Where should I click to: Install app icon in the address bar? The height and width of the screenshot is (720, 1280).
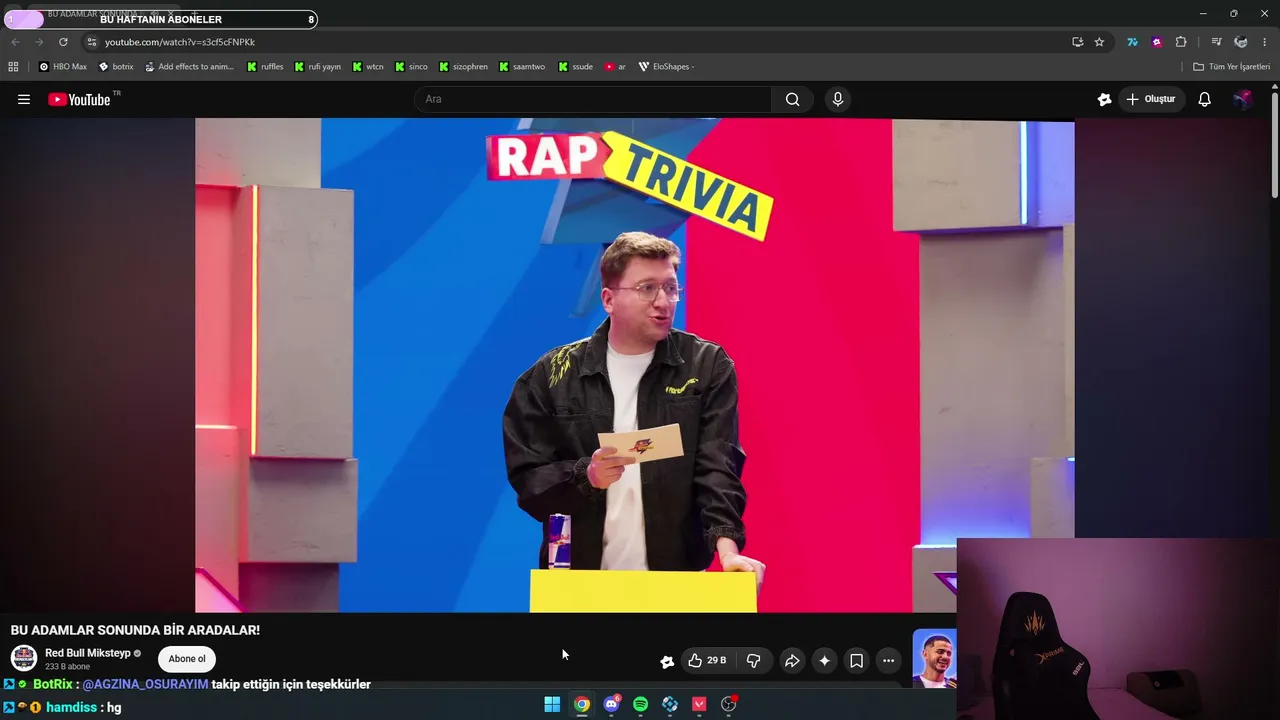click(x=1077, y=42)
